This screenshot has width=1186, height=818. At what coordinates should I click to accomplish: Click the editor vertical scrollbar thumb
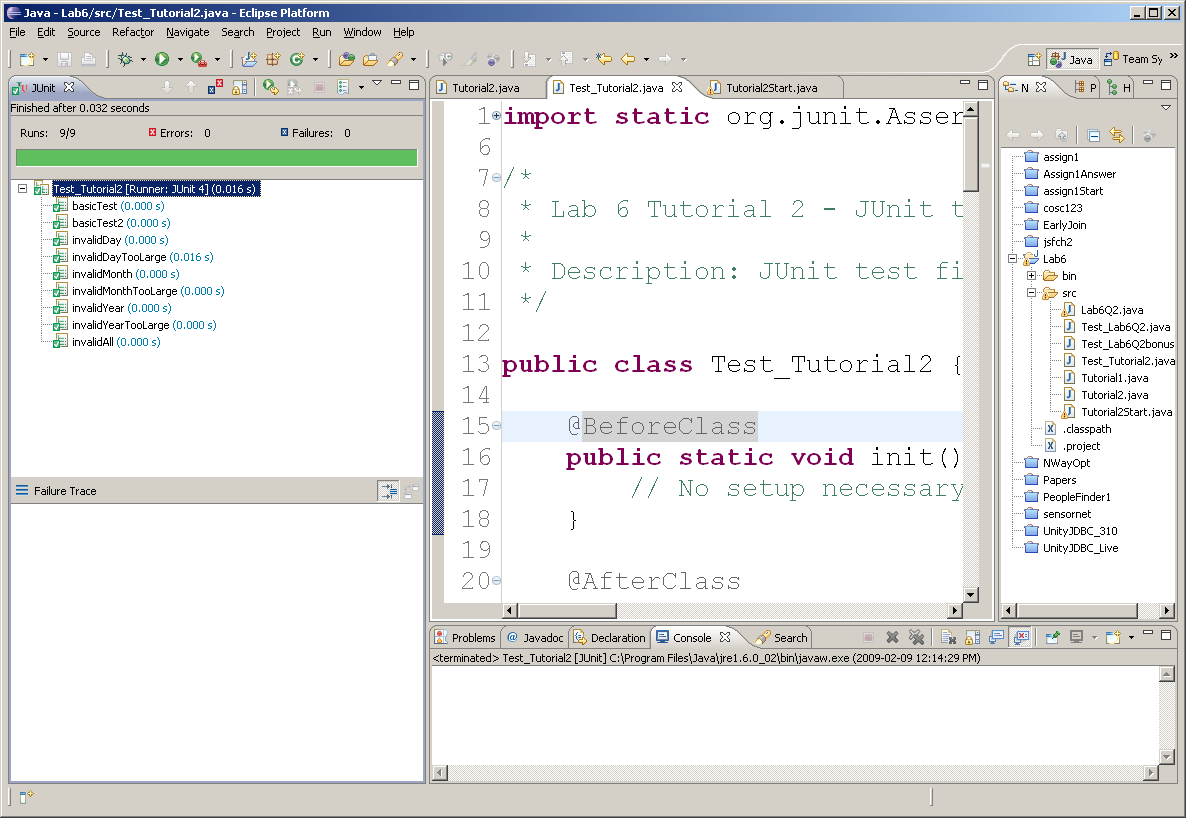coord(971,154)
